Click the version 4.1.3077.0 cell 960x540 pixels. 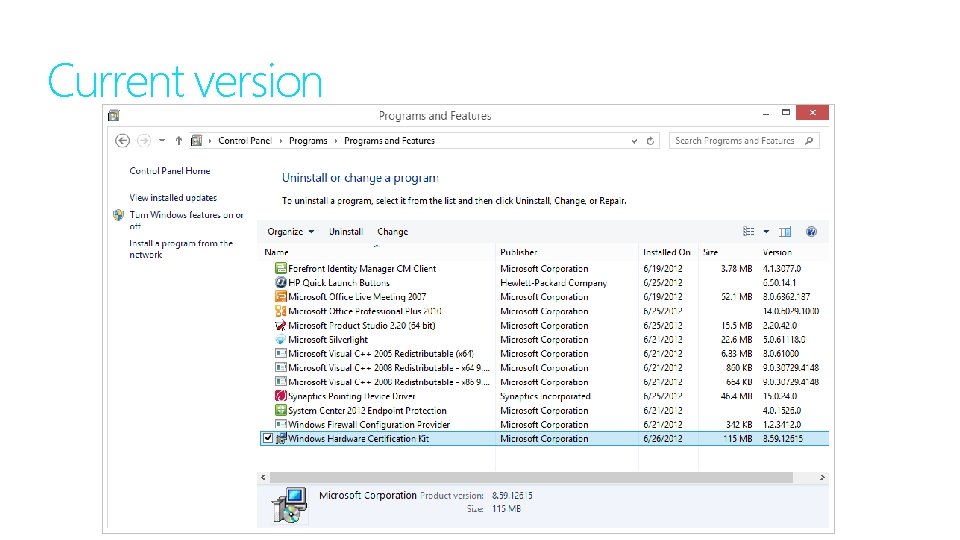[782, 268]
